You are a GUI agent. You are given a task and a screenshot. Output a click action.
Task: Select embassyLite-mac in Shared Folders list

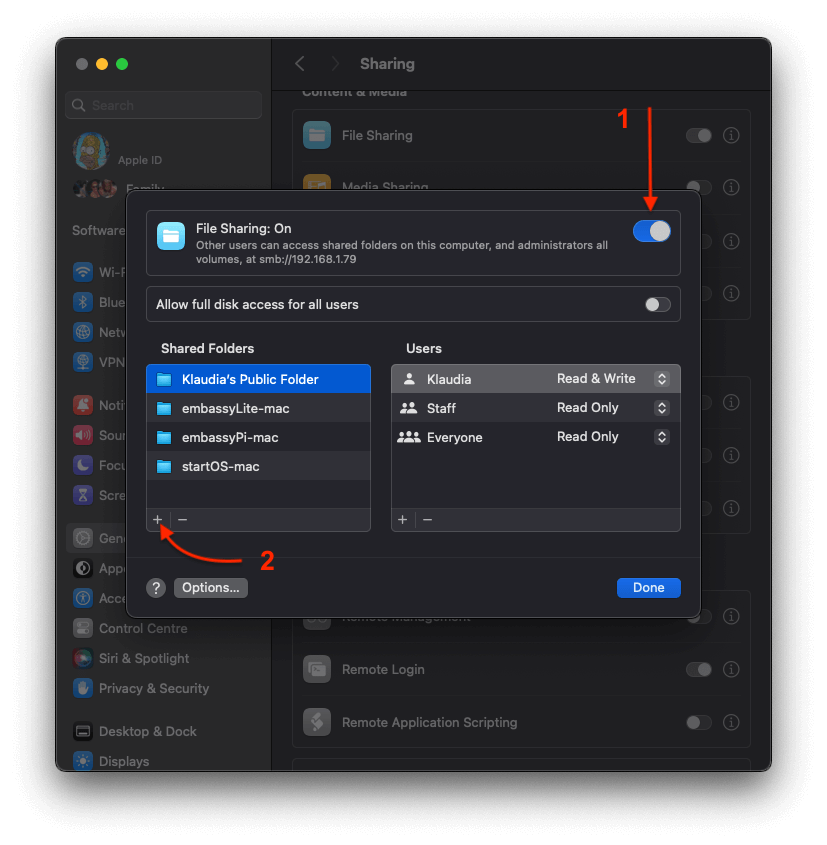click(235, 408)
